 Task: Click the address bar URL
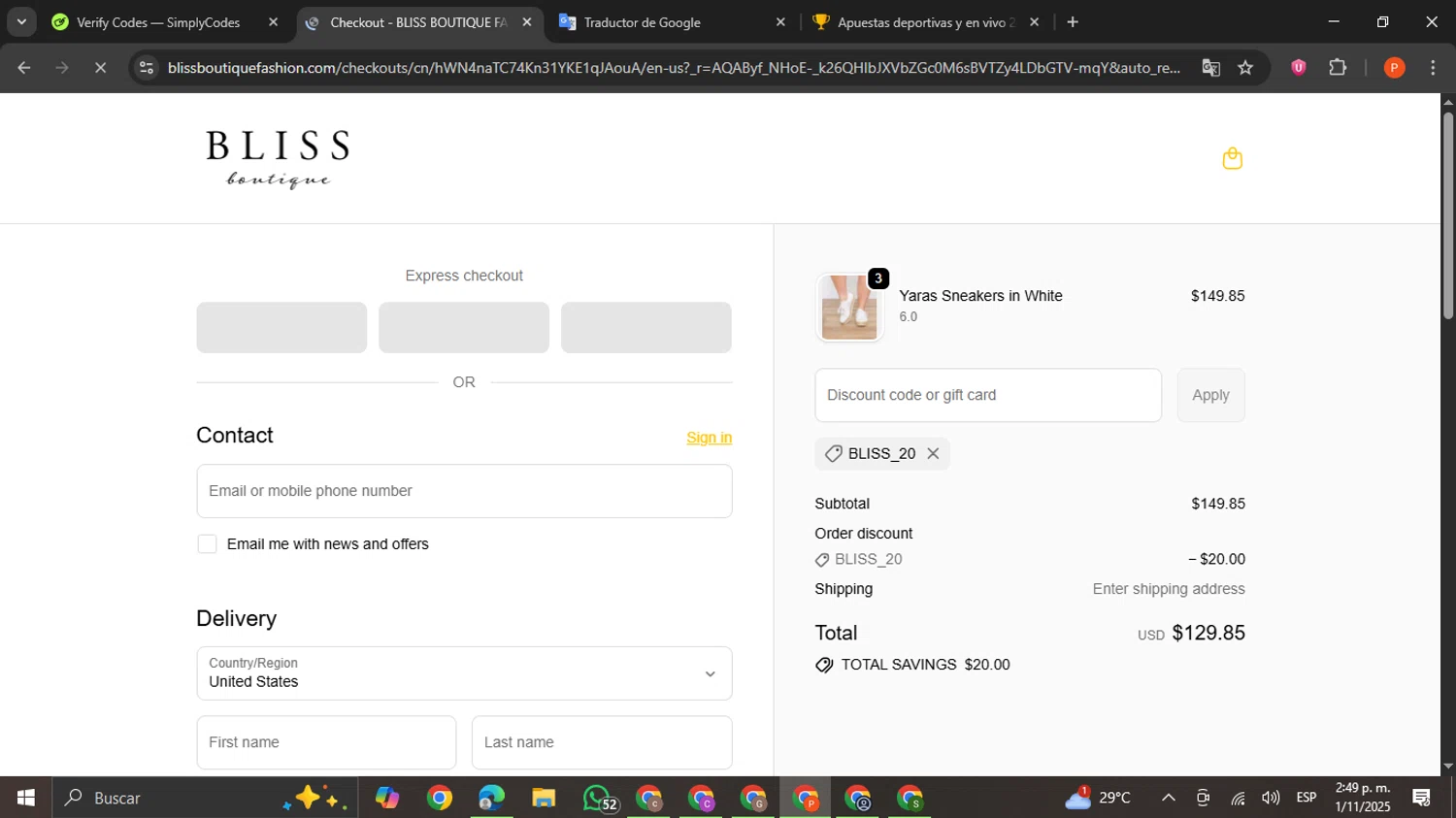tap(673, 67)
